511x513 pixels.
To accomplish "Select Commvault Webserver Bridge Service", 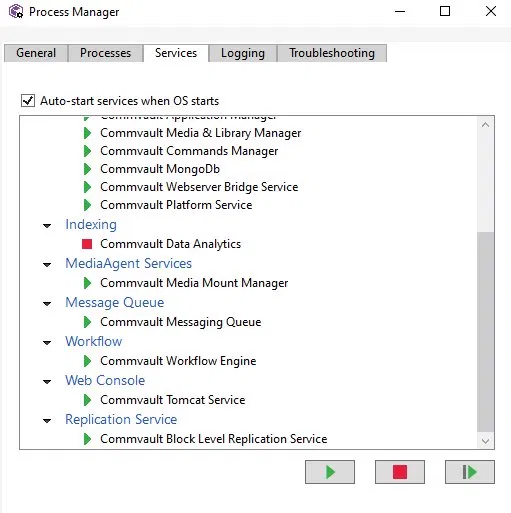I will (x=199, y=187).
